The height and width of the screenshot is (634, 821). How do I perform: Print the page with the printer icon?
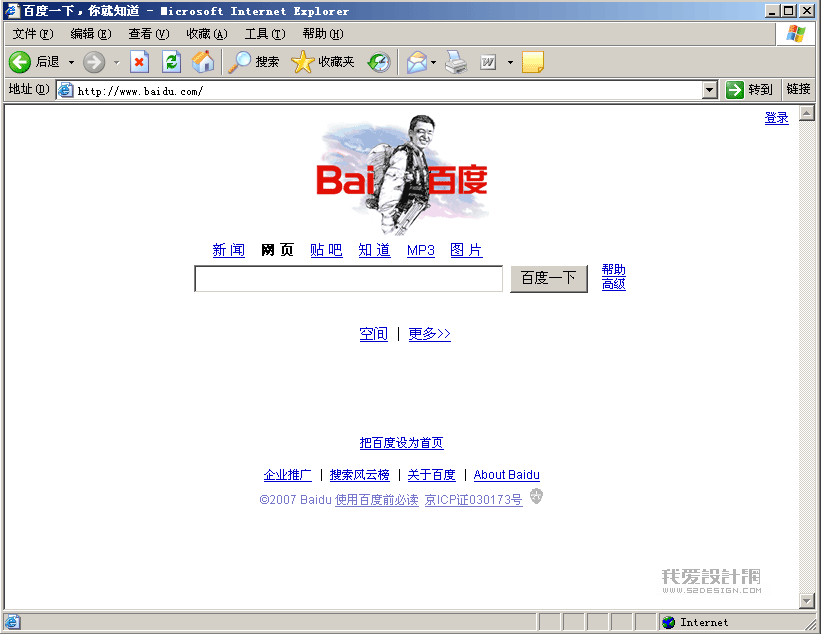[x=456, y=62]
